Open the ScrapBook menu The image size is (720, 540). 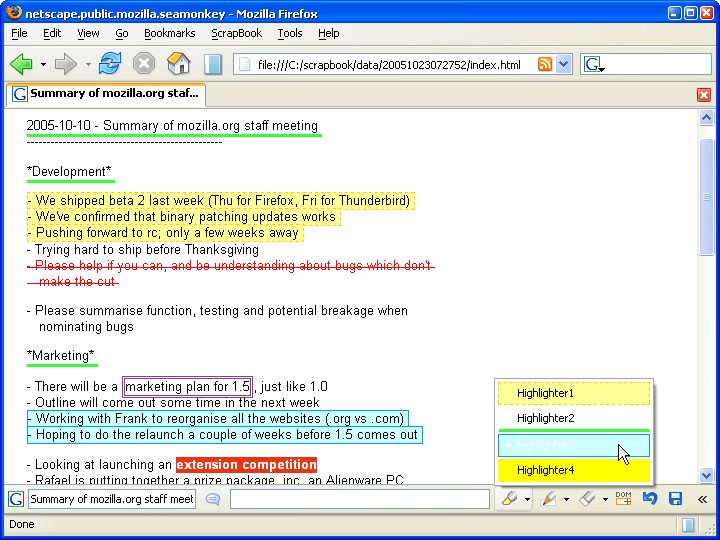pyautogui.click(x=236, y=33)
